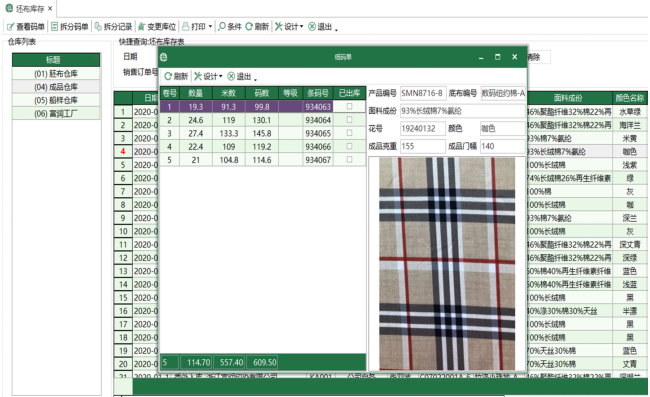
Task: Select warehouse (04) 成品仓库
Action: pyautogui.click(x=56, y=87)
